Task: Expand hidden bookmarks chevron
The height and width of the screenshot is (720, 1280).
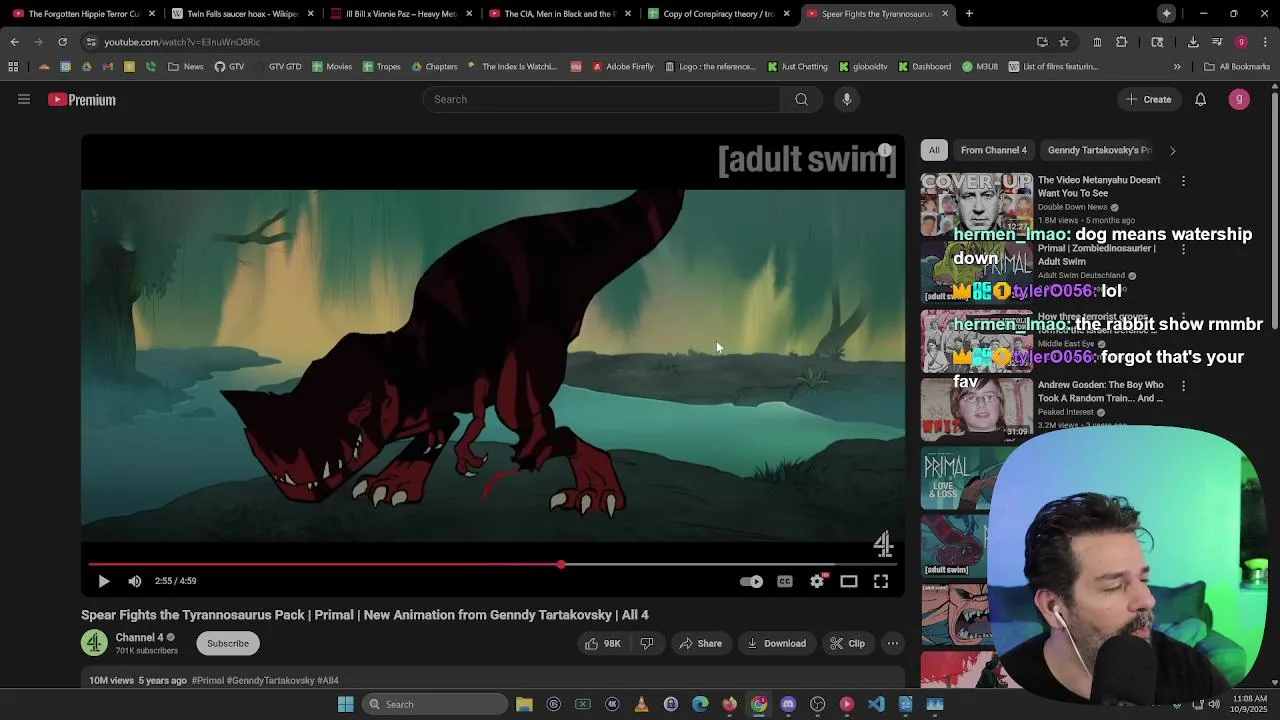Action: click(1177, 67)
